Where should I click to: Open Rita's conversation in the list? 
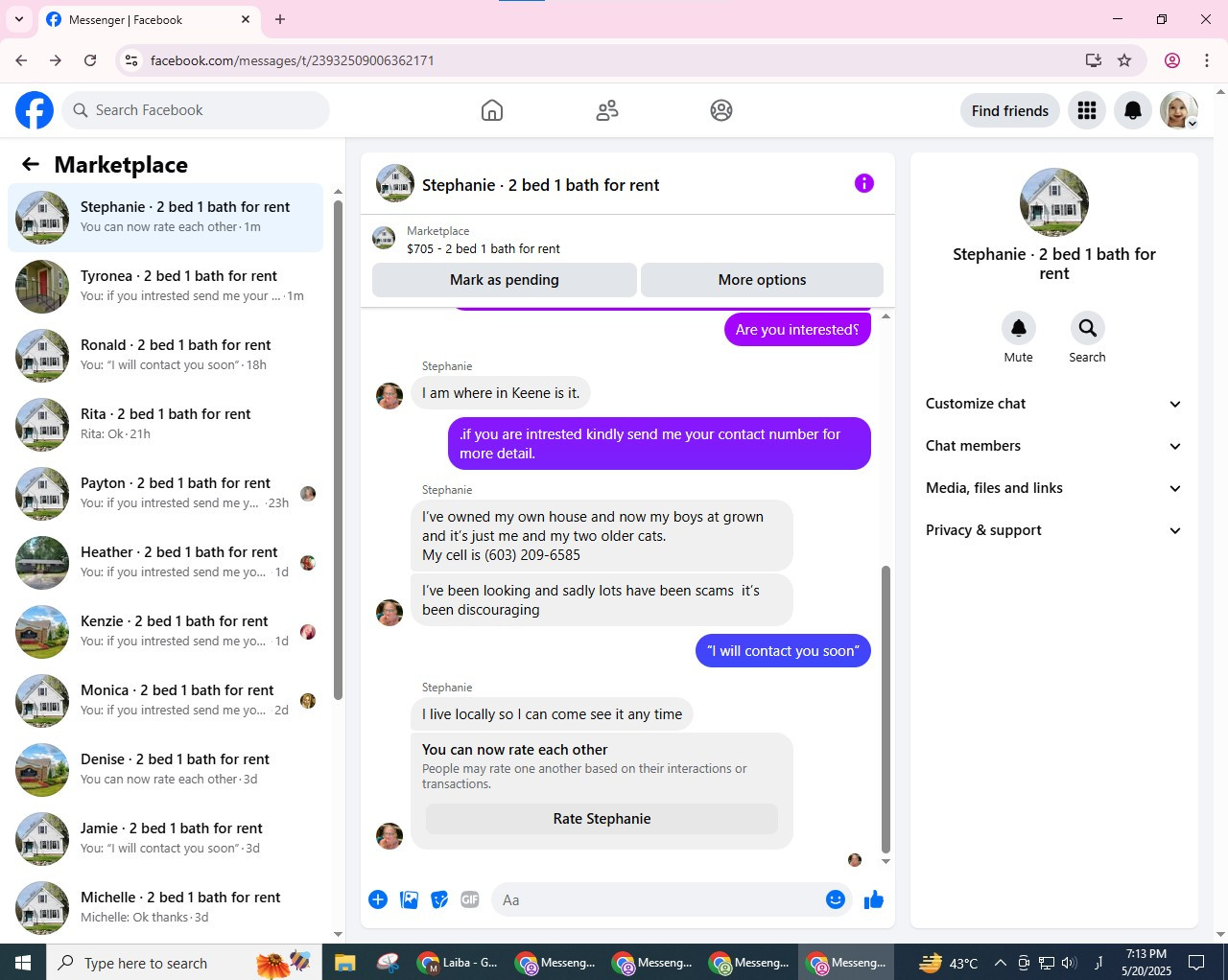click(165, 424)
